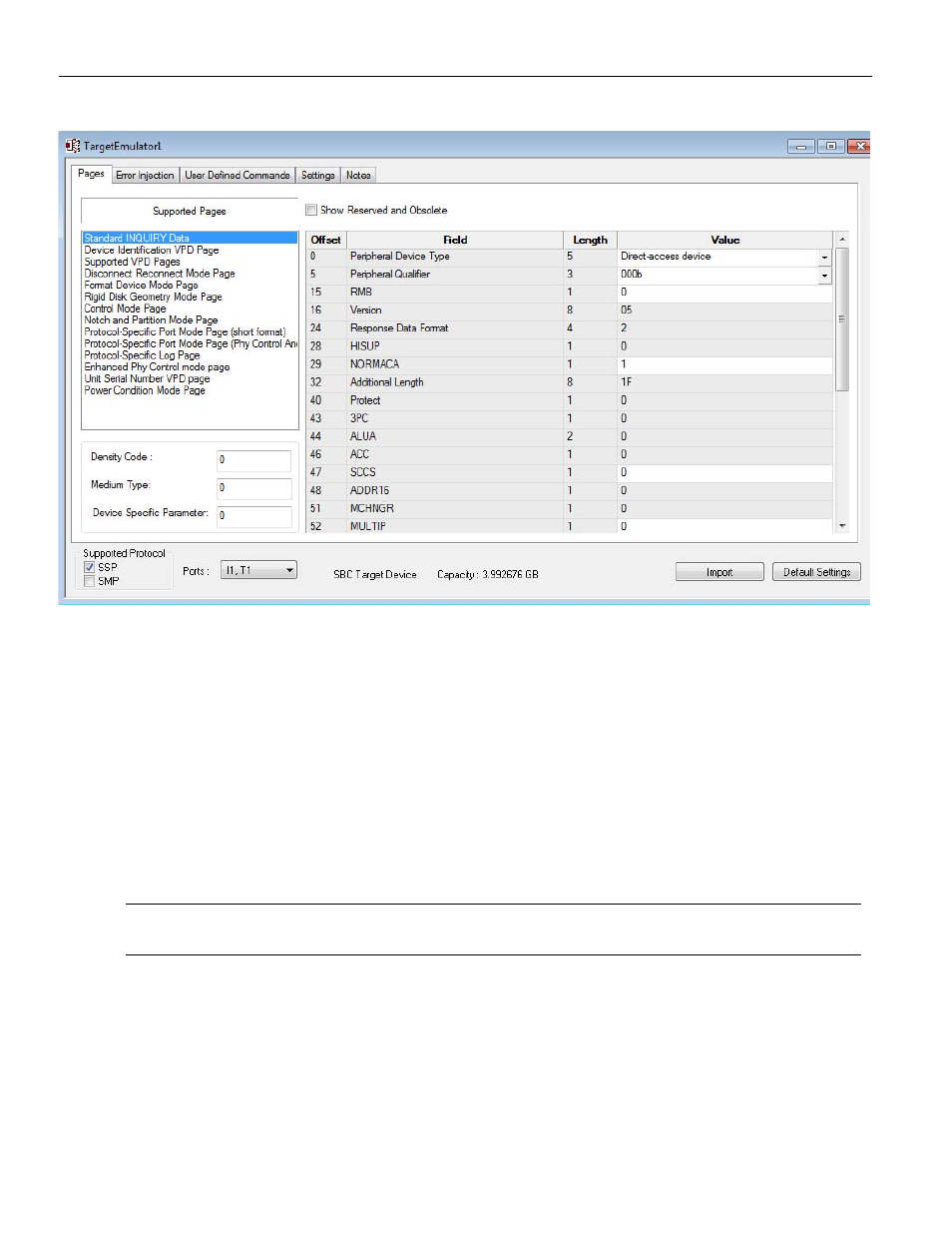Open the Peripheral Qualifier value dropdown
This screenshot has height=1233, width=952.
824,276
